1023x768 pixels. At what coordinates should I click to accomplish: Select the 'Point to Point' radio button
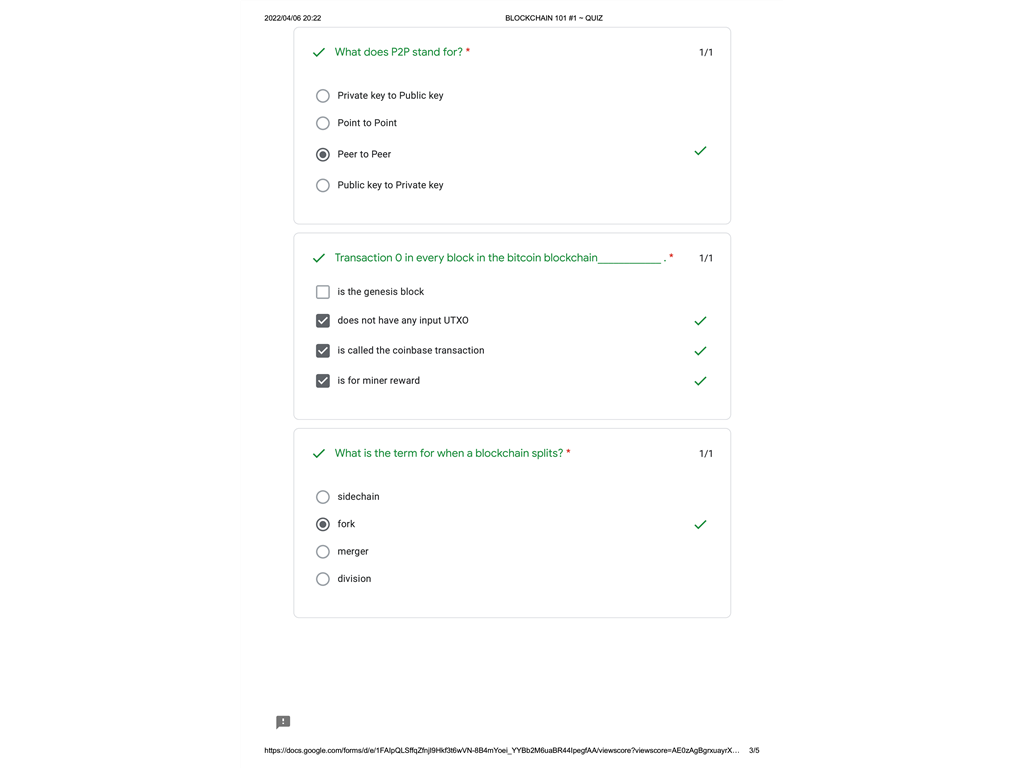pyautogui.click(x=322, y=123)
